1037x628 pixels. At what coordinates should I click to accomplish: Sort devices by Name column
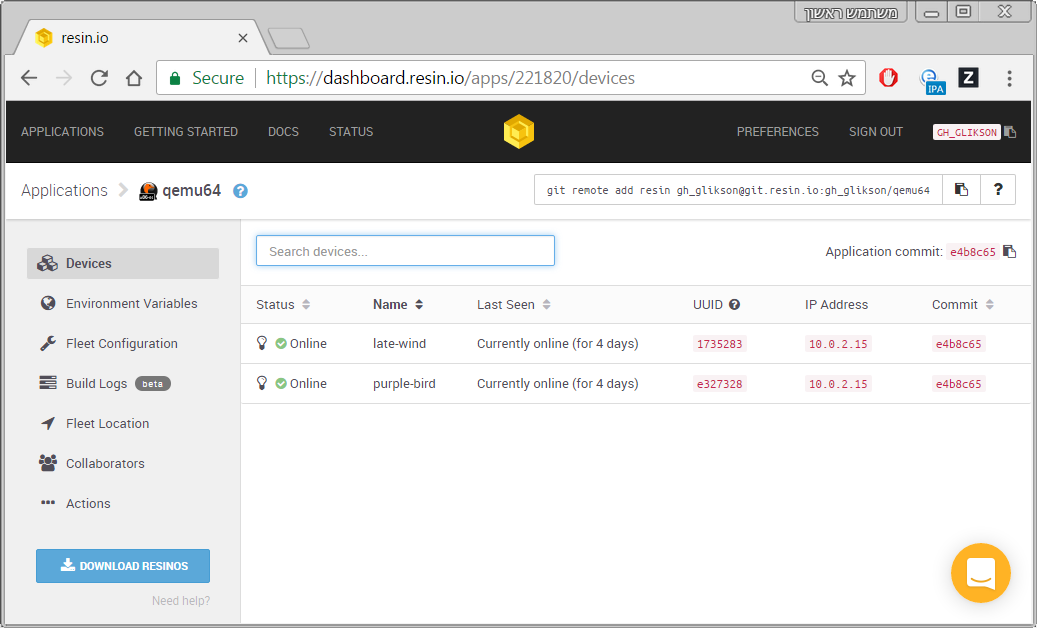point(397,305)
